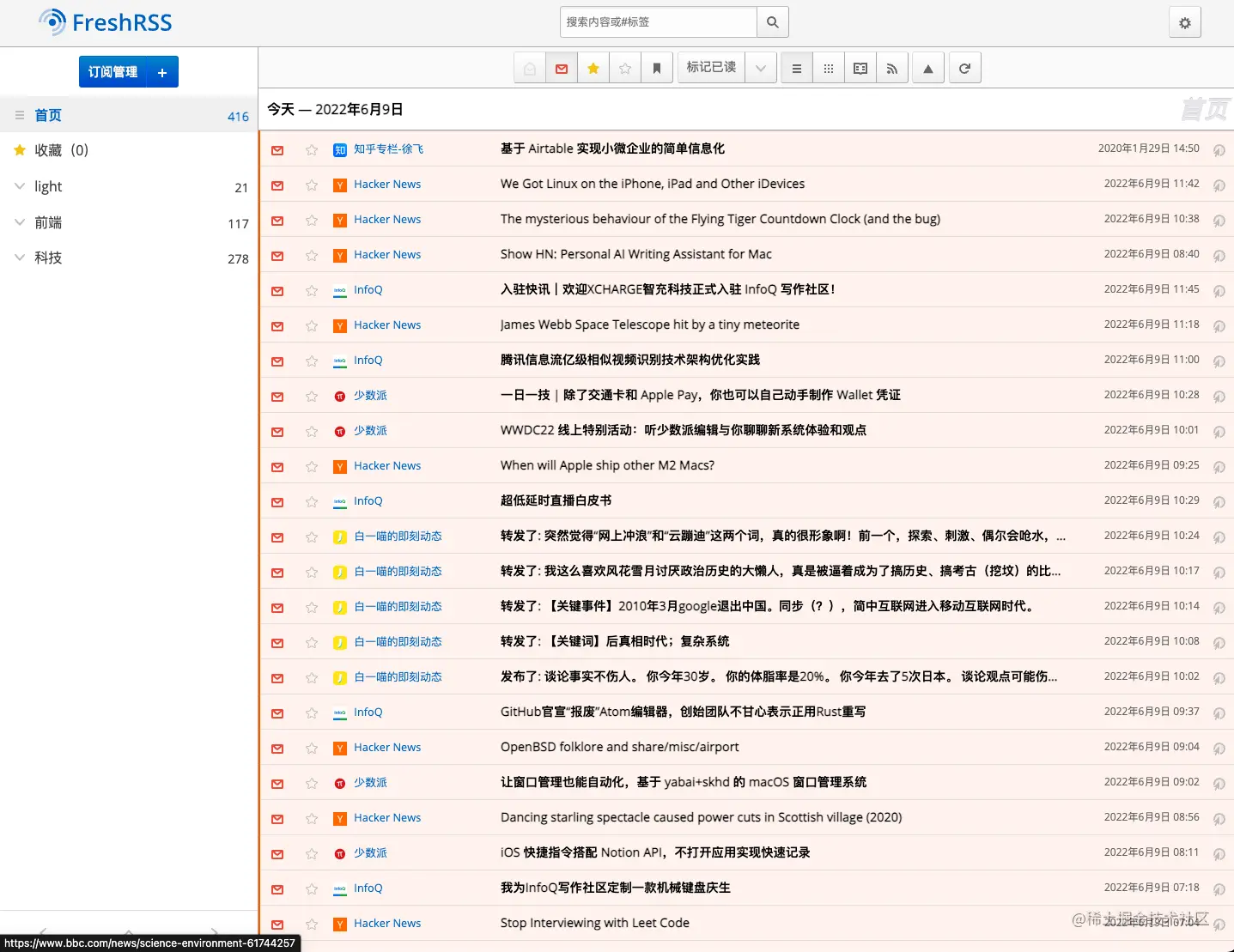Toggle read status of James Webb Telescope article
1234x952 pixels.
point(277,326)
